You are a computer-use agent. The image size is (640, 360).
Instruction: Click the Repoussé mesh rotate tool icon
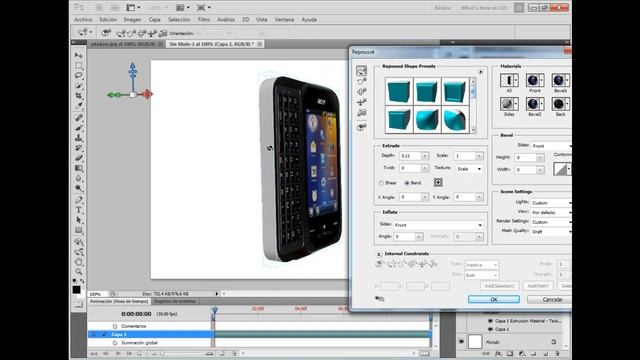(x=361, y=71)
